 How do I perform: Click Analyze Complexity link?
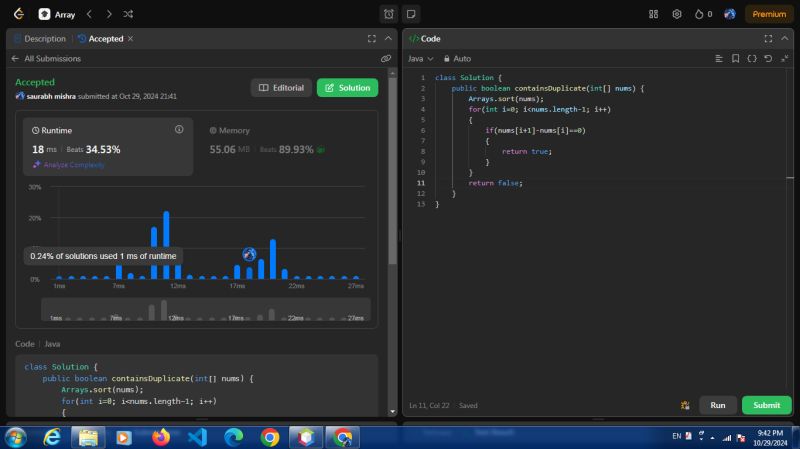pyautogui.click(x=69, y=165)
